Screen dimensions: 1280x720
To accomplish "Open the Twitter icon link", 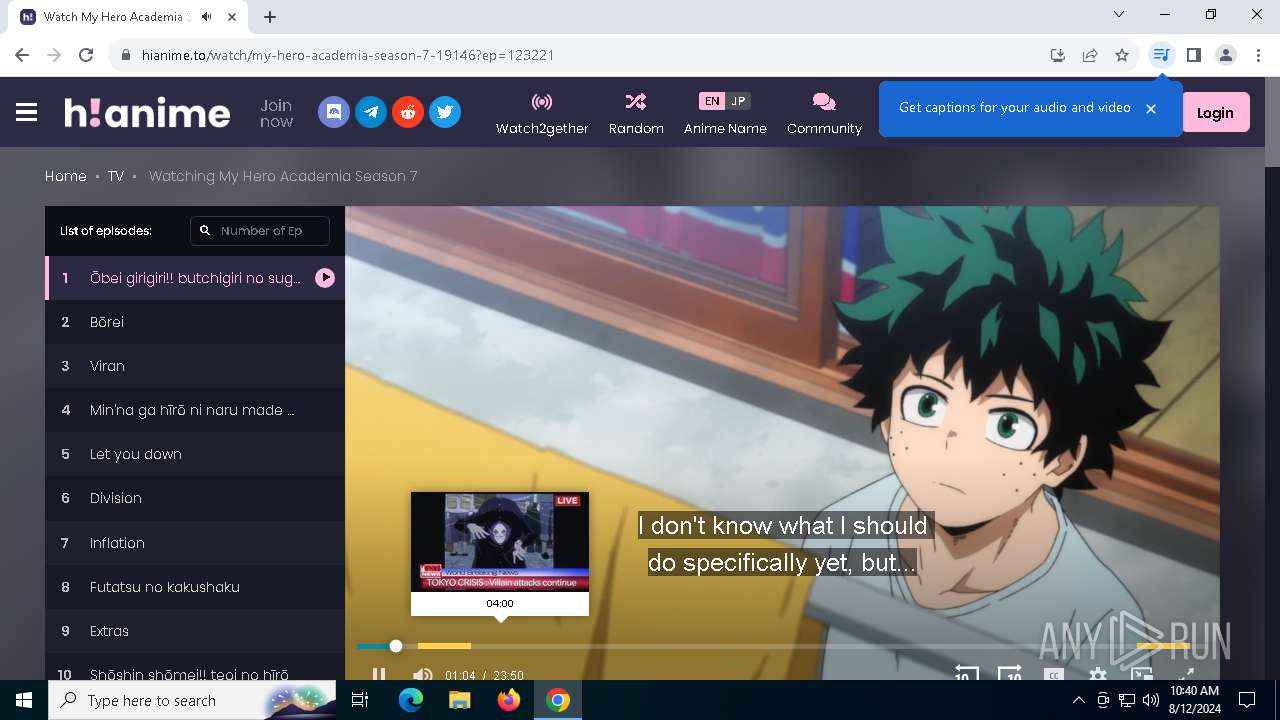I will pyautogui.click(x=445, y=112).
